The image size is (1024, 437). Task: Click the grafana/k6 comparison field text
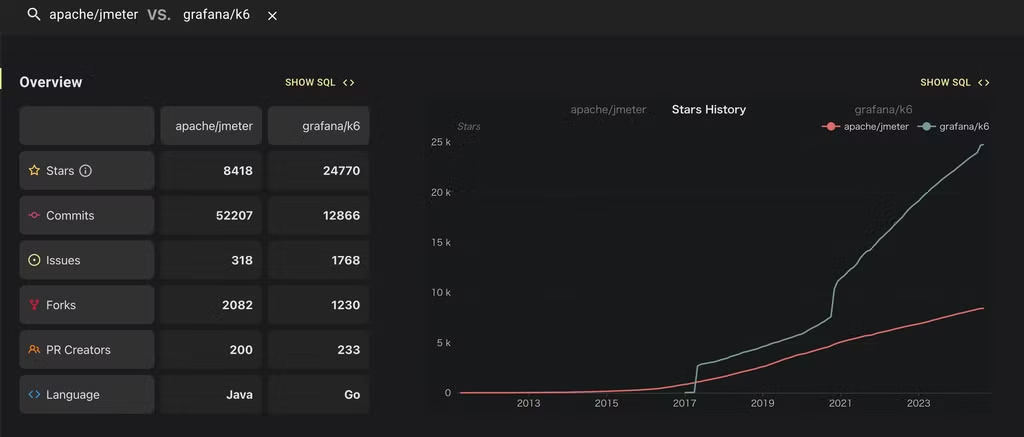click(x=216, y=15)
